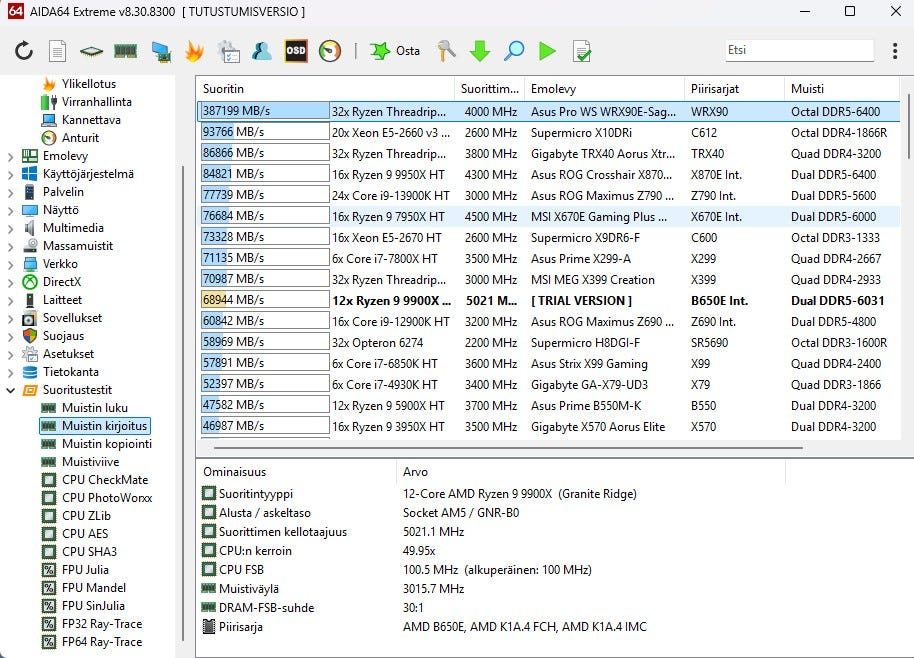Select the Laitteet tree item

click(62, 300)
